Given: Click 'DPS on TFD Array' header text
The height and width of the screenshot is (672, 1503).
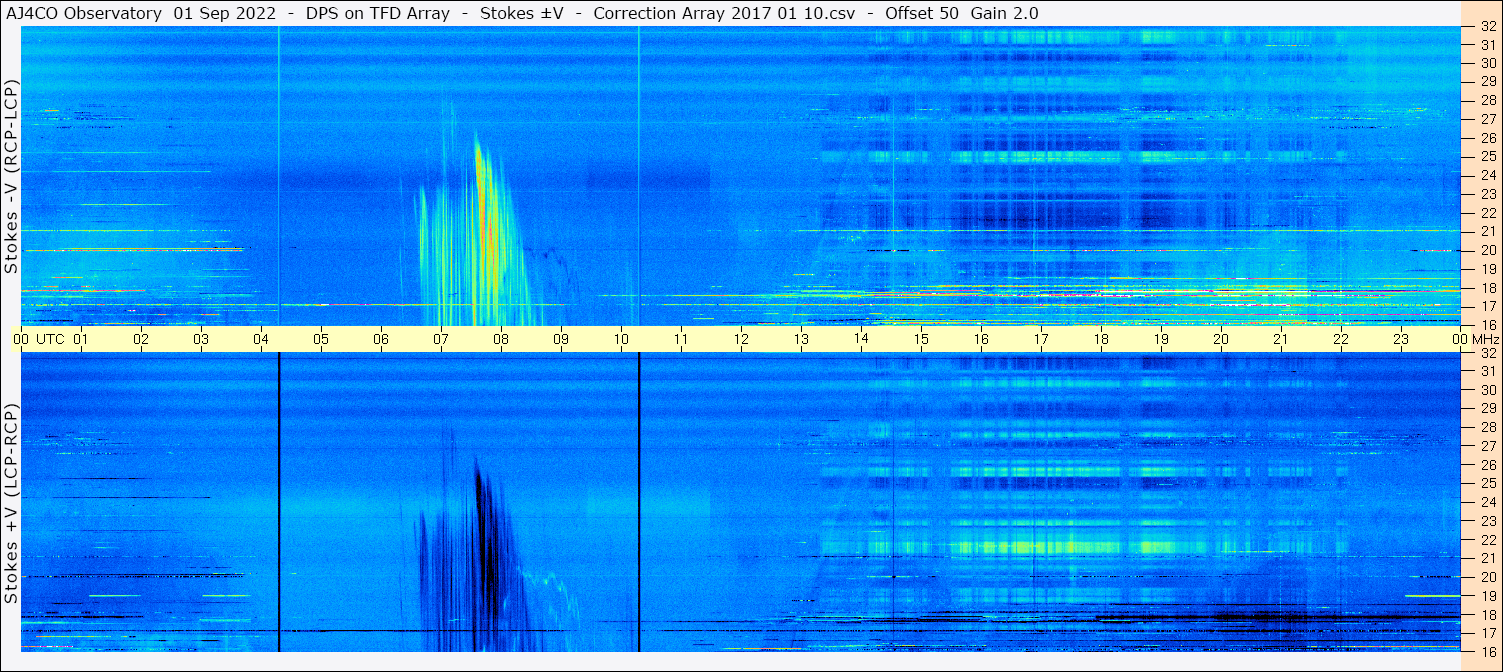Looking at the screenshot, I should pos(376,13).
